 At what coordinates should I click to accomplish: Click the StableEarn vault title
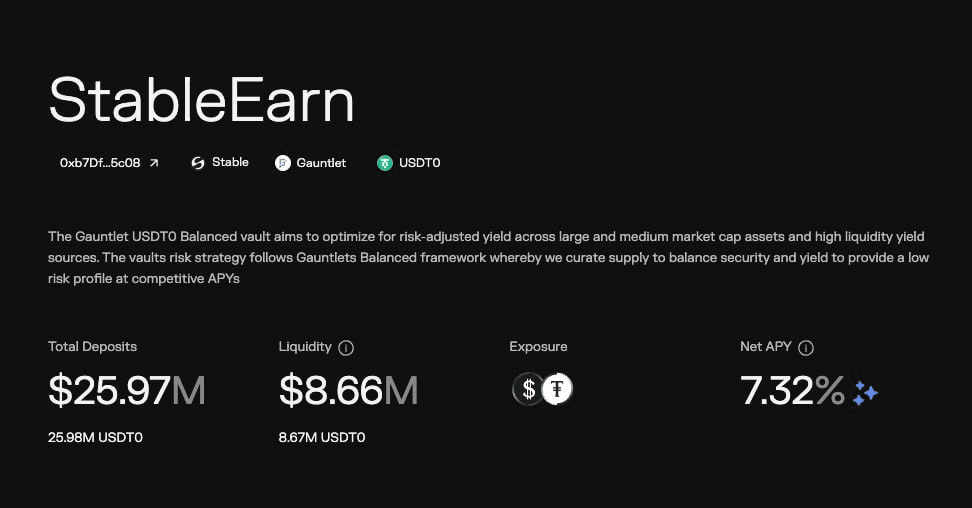pyautogui.click(x=201, y=99)
